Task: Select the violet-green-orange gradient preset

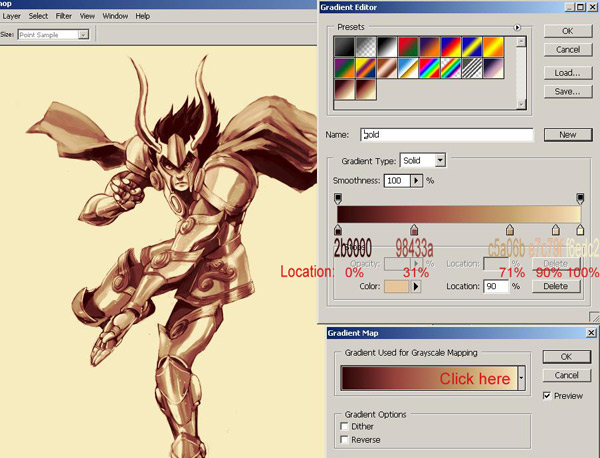Action: (x=344, y=68)
